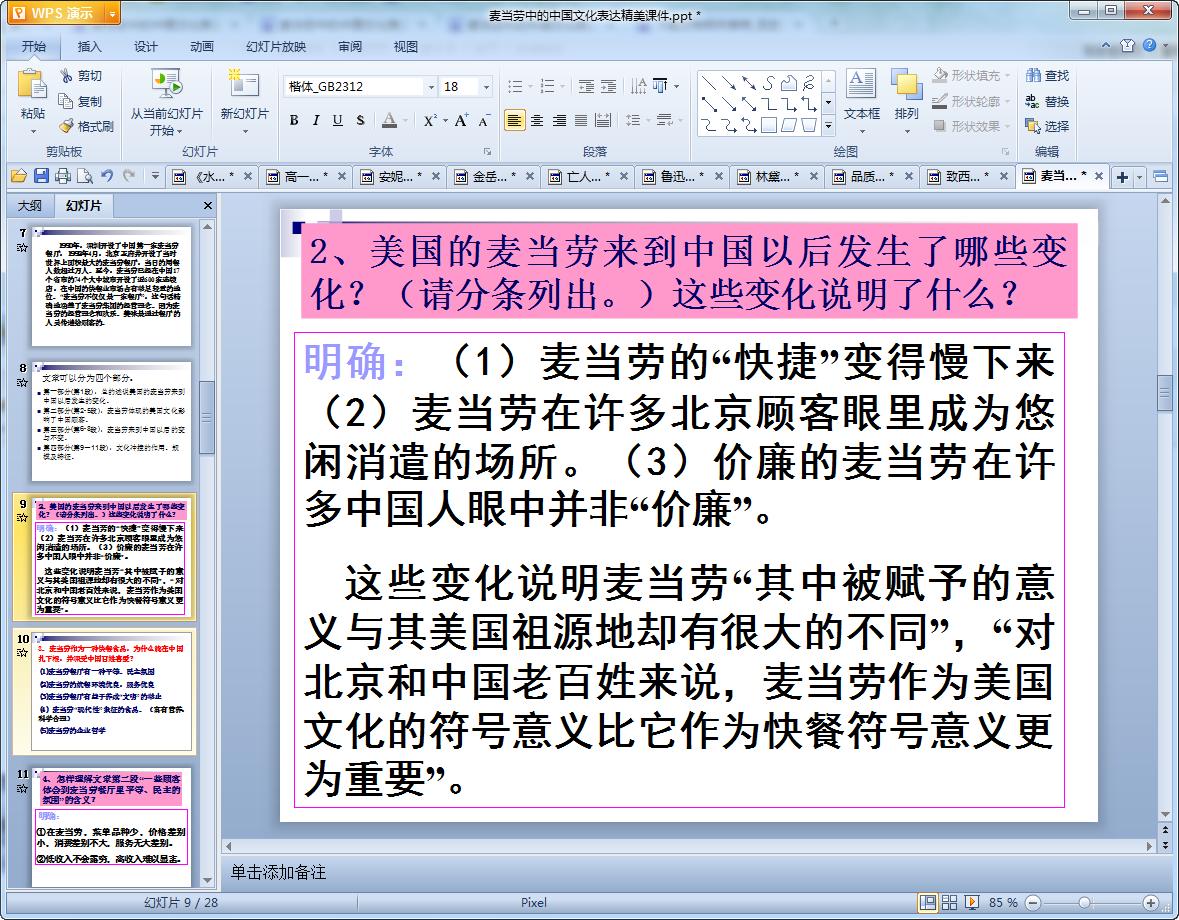Screen dimensions: 1179x920
Task: Click the new document plus button
Action: pos(1122,177)
